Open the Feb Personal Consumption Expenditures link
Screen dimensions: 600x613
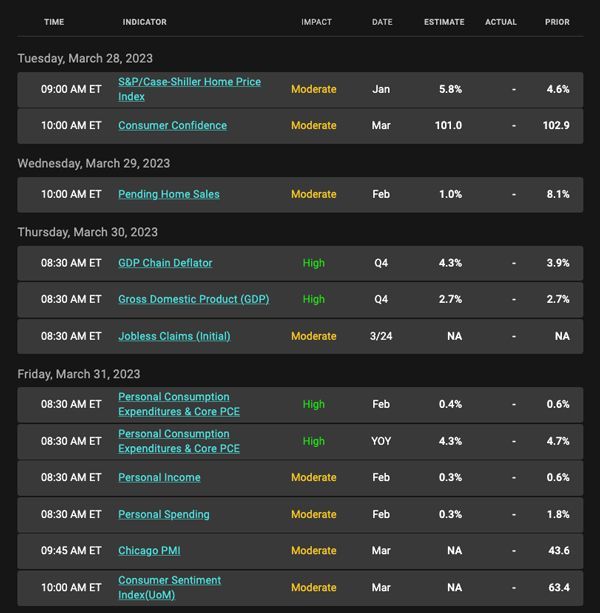(179, 404)
